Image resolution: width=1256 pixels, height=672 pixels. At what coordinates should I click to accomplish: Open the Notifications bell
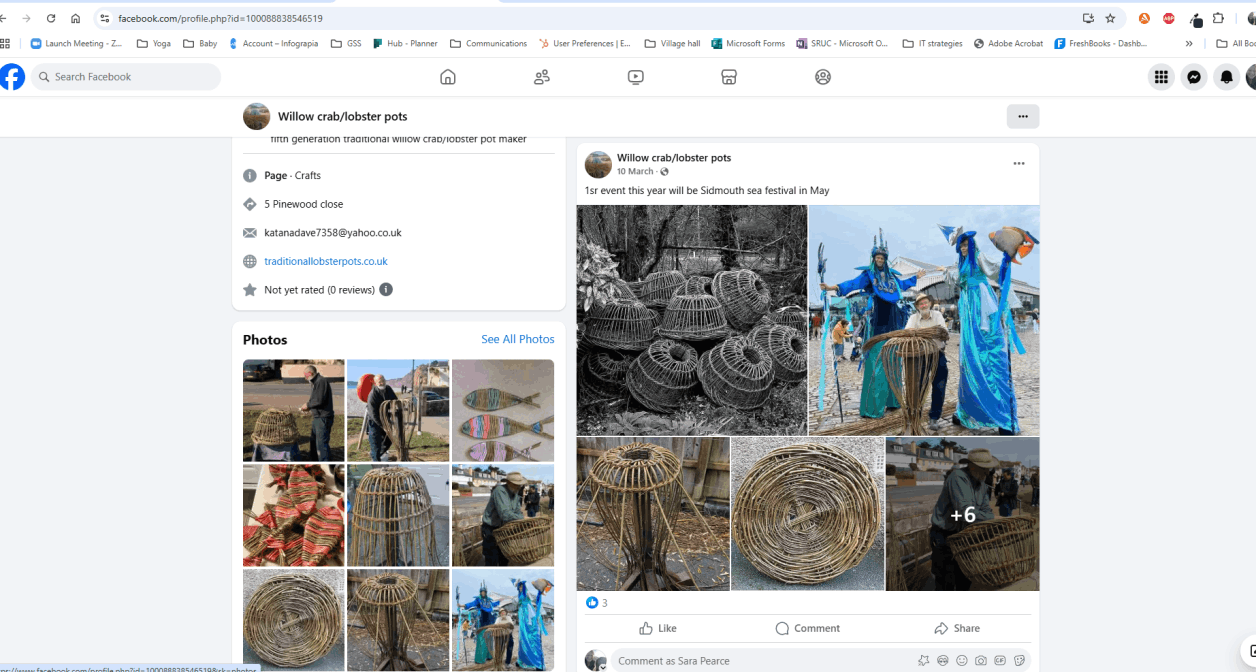pyautogui.click(x=1226, y=77)
